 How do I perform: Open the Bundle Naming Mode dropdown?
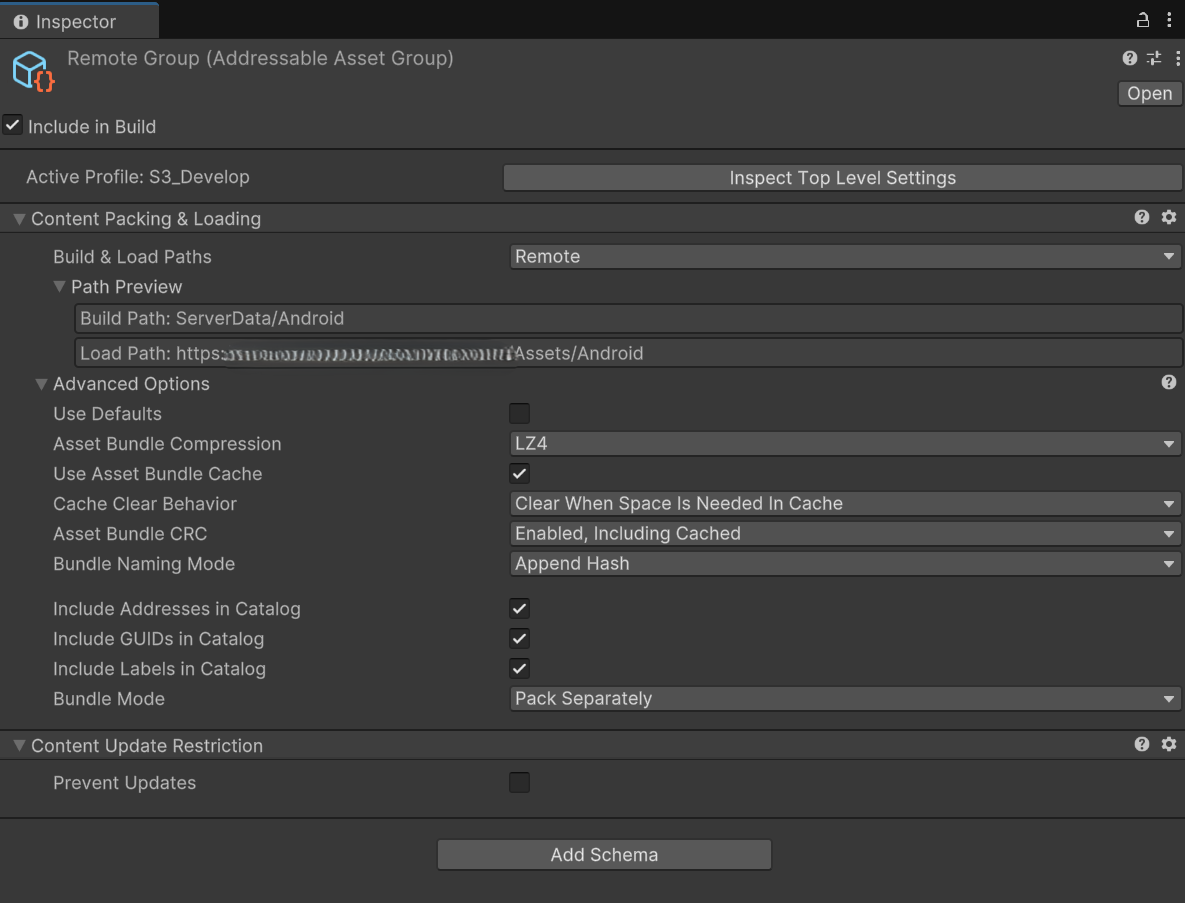(845, 564)
